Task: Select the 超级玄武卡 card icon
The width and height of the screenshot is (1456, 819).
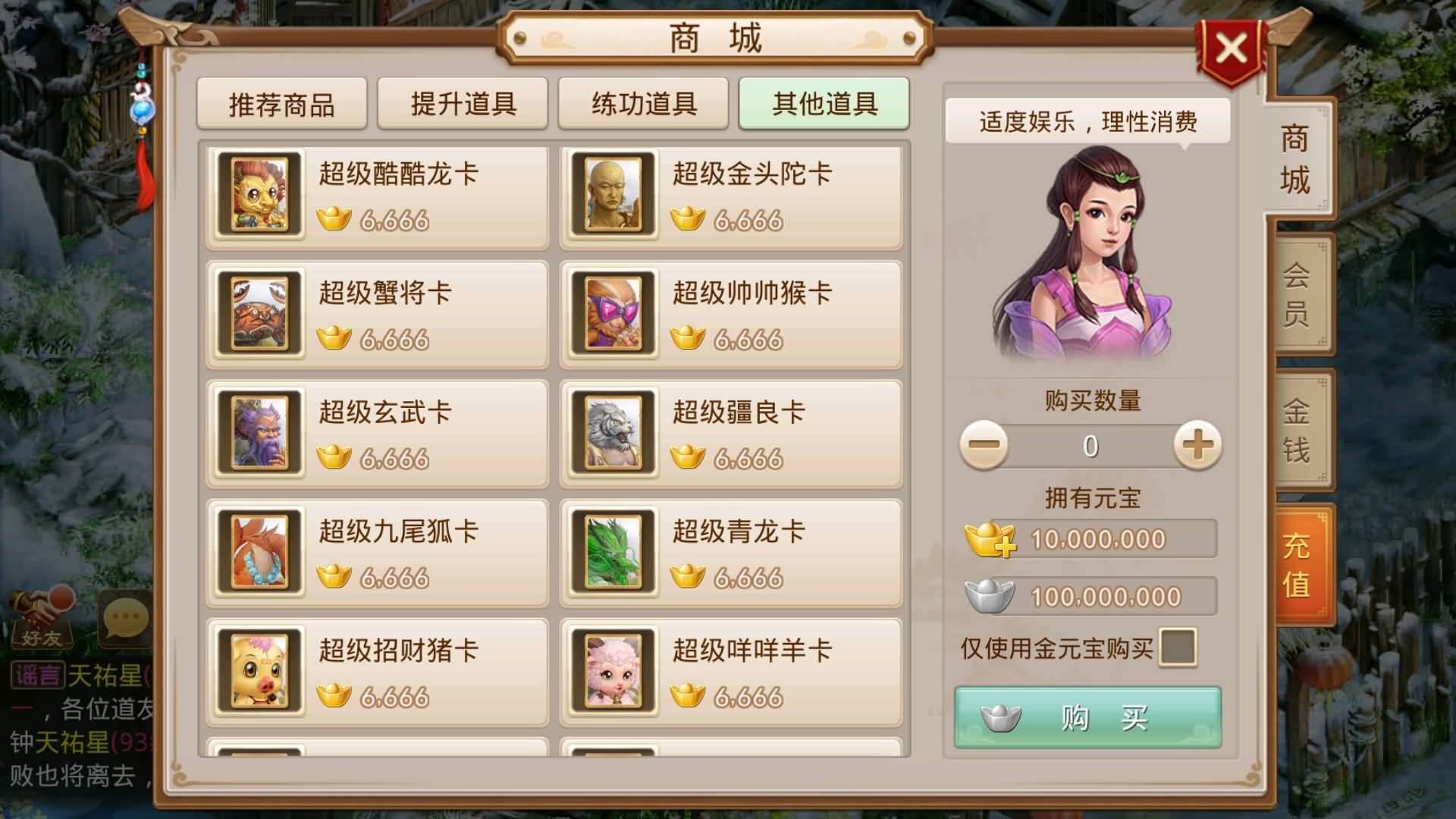Action: (260, 432)
